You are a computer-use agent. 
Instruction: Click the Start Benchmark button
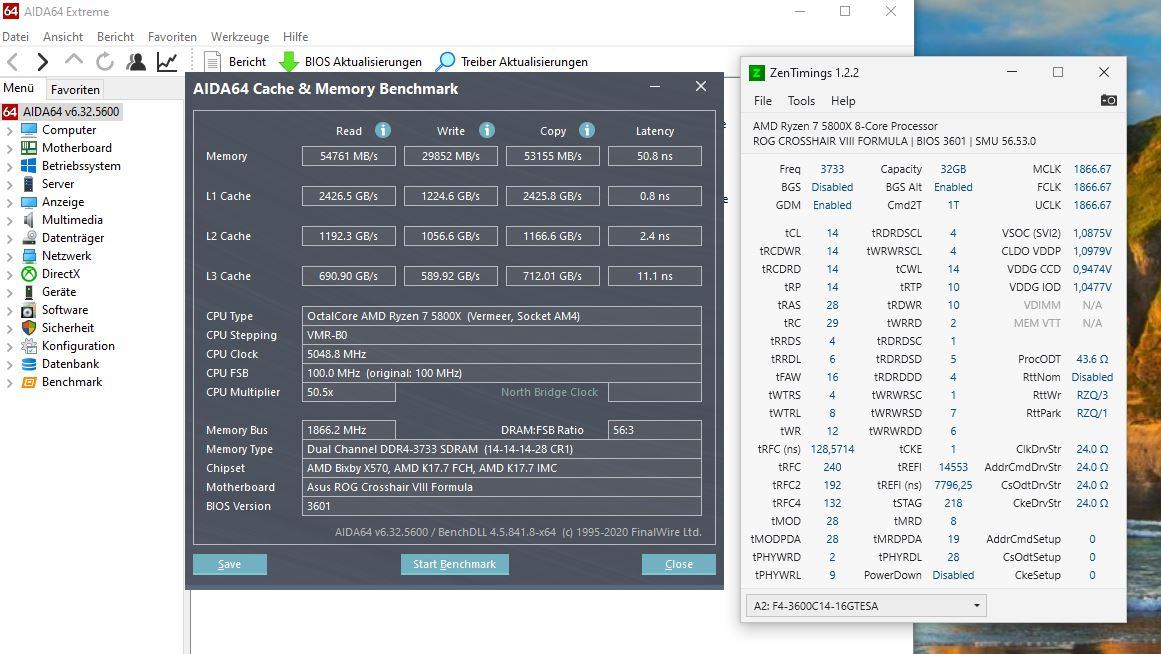click(455, 564)
